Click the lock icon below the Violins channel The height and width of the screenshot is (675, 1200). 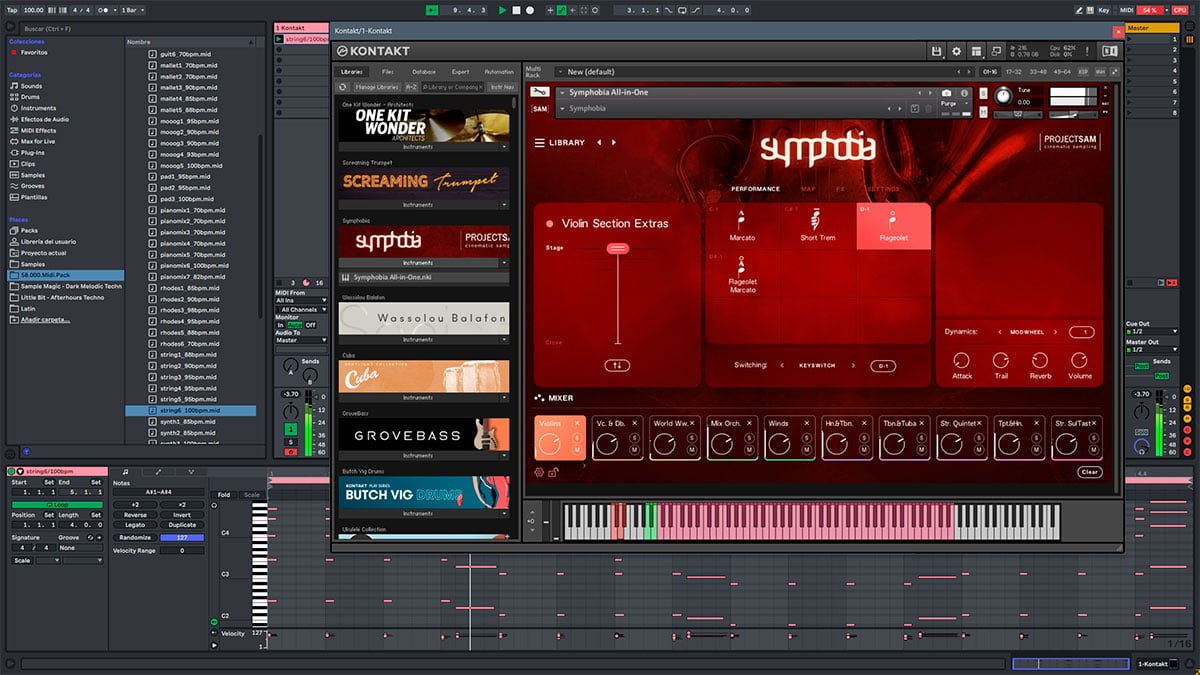[553, 472]
